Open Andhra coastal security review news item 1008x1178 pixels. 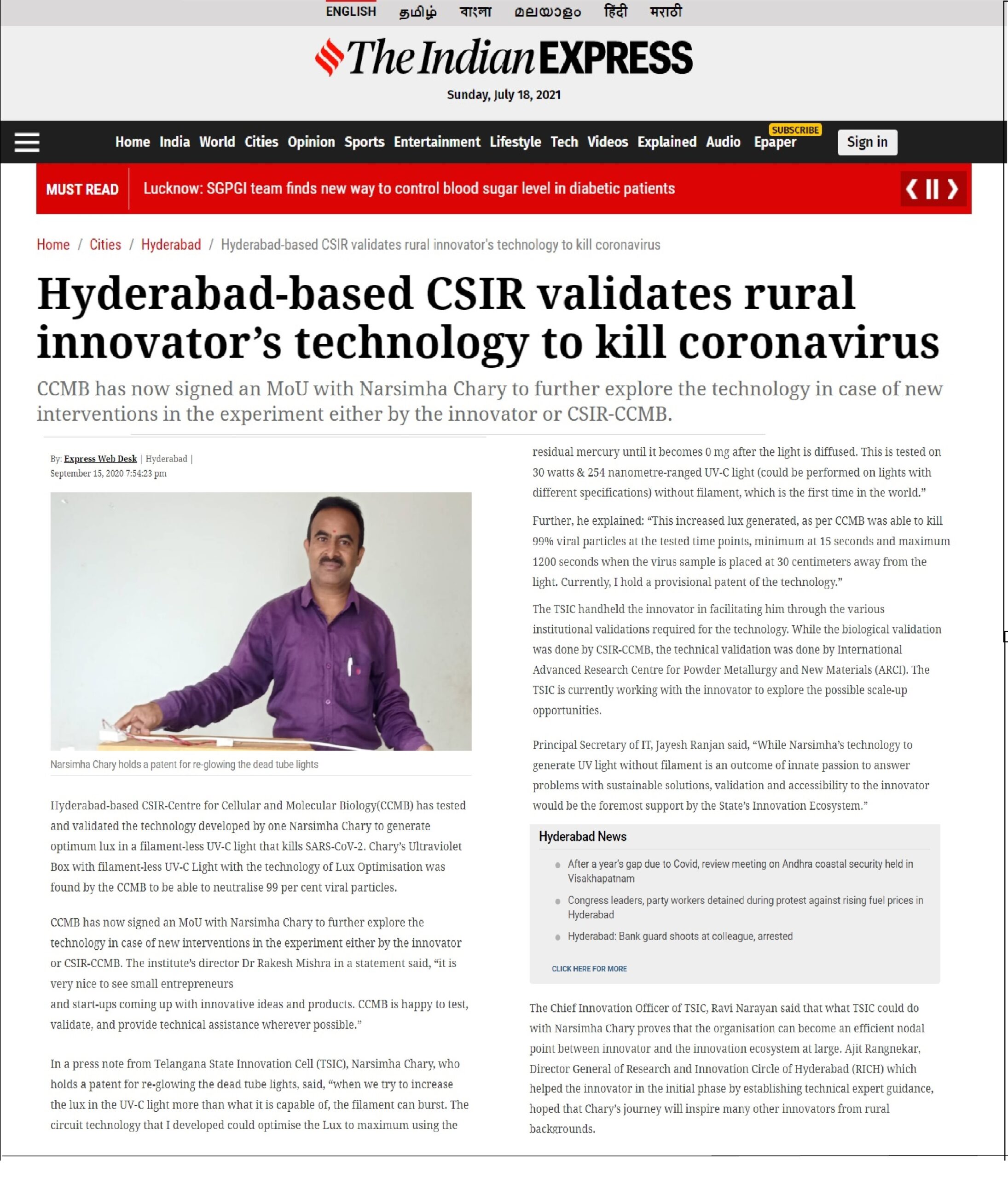click(x=740, y=871)
